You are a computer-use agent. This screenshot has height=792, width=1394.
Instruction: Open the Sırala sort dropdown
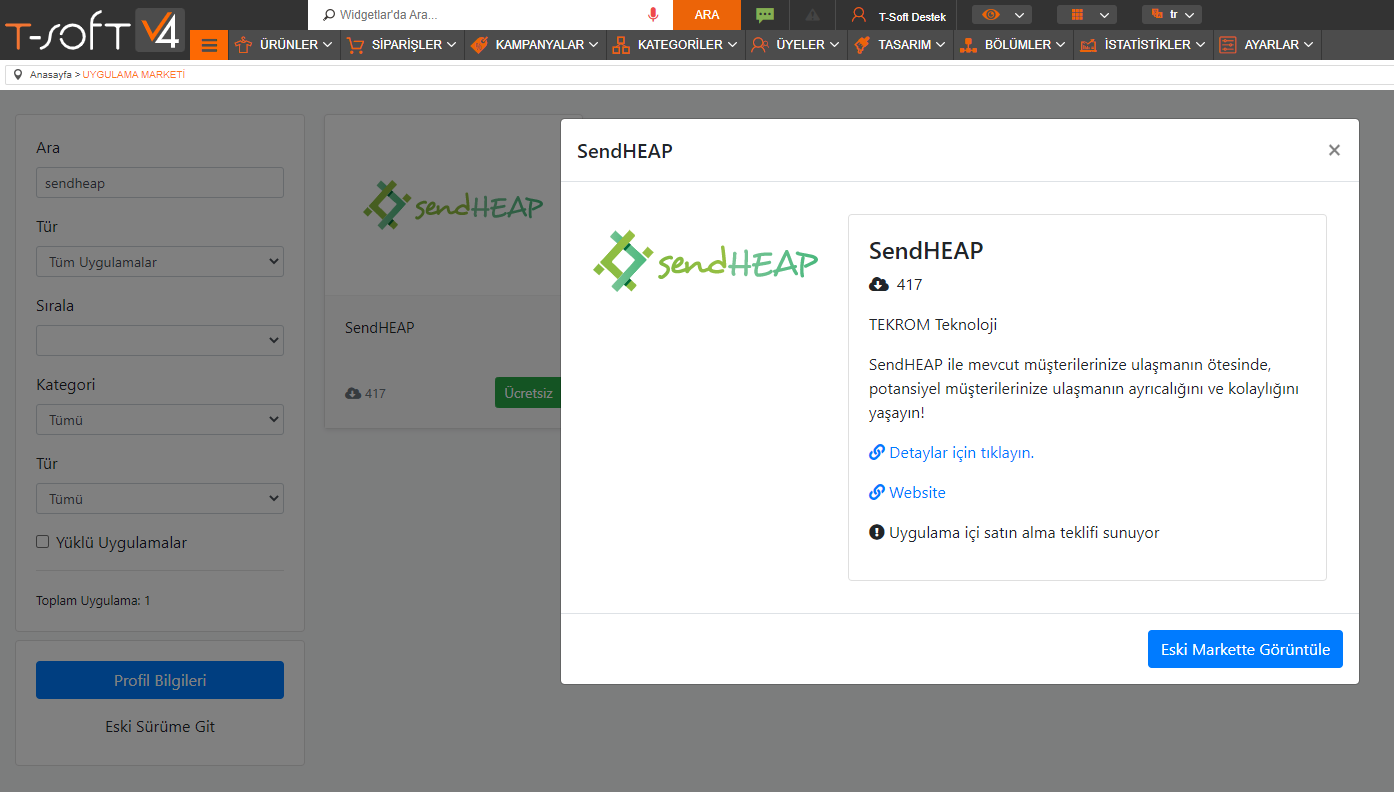point(160,341)
